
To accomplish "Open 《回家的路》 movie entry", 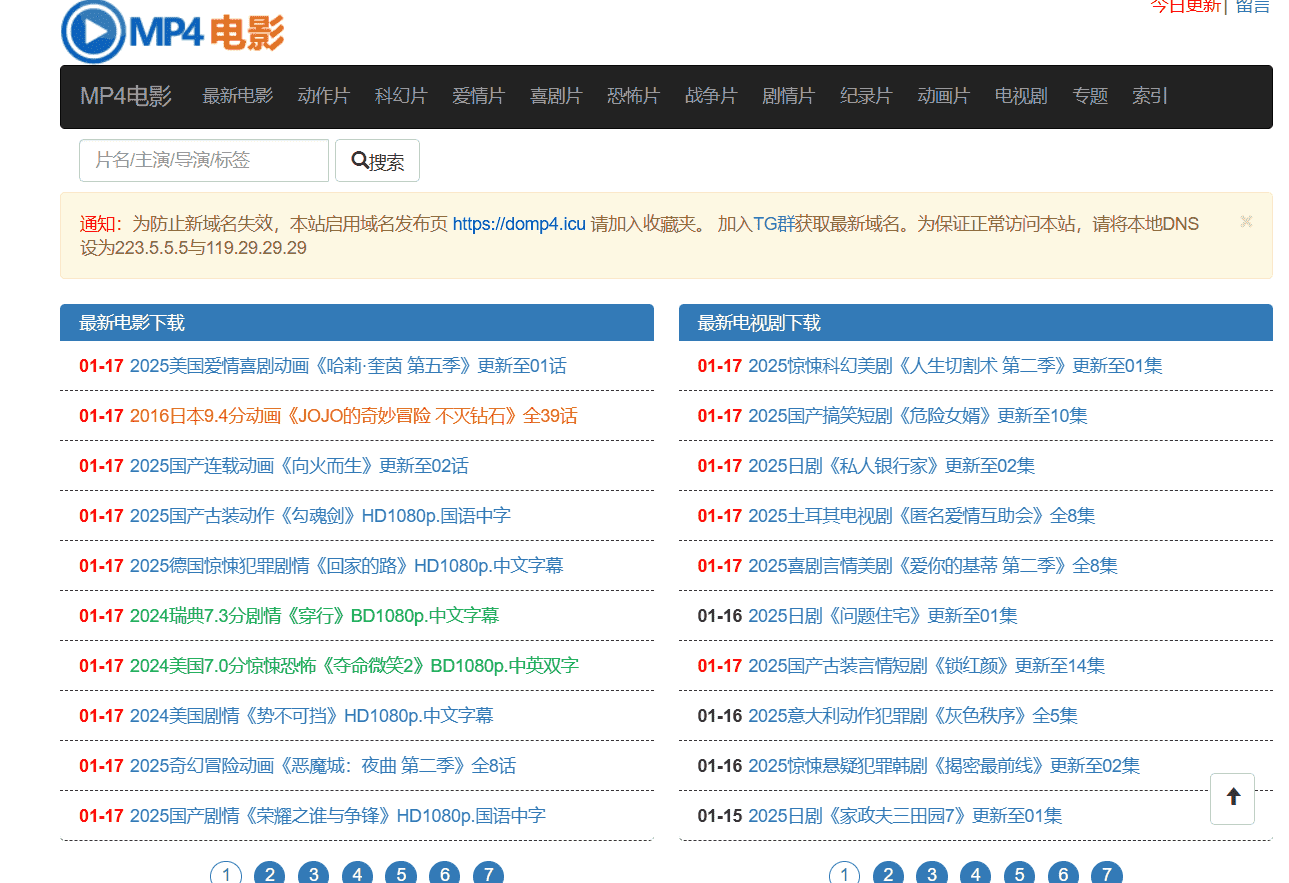I will point(347,566).
